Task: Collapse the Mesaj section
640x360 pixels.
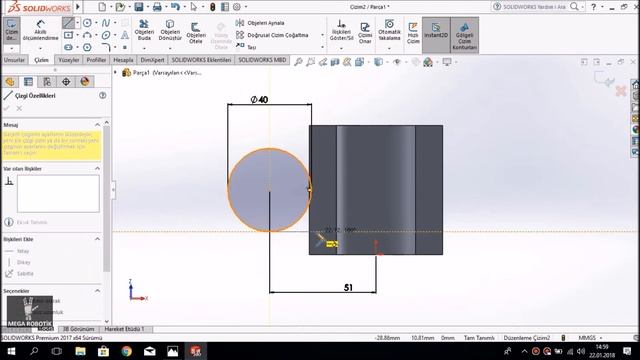Action: click(98, 124)
